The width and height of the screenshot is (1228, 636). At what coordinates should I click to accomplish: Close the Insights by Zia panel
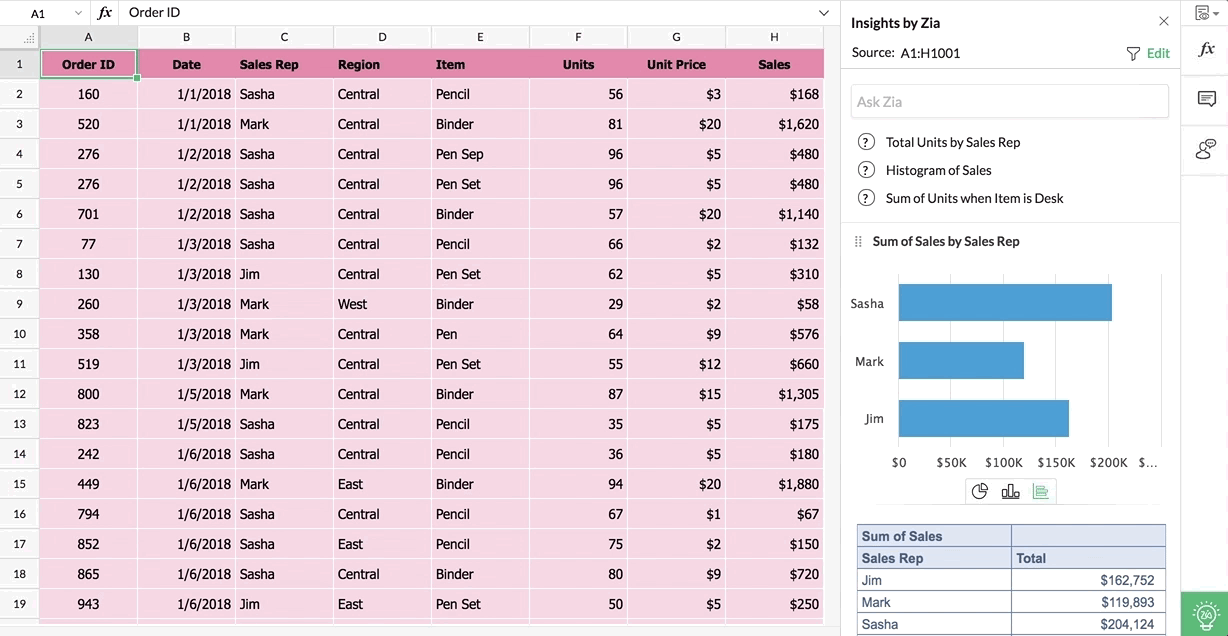1163,20
